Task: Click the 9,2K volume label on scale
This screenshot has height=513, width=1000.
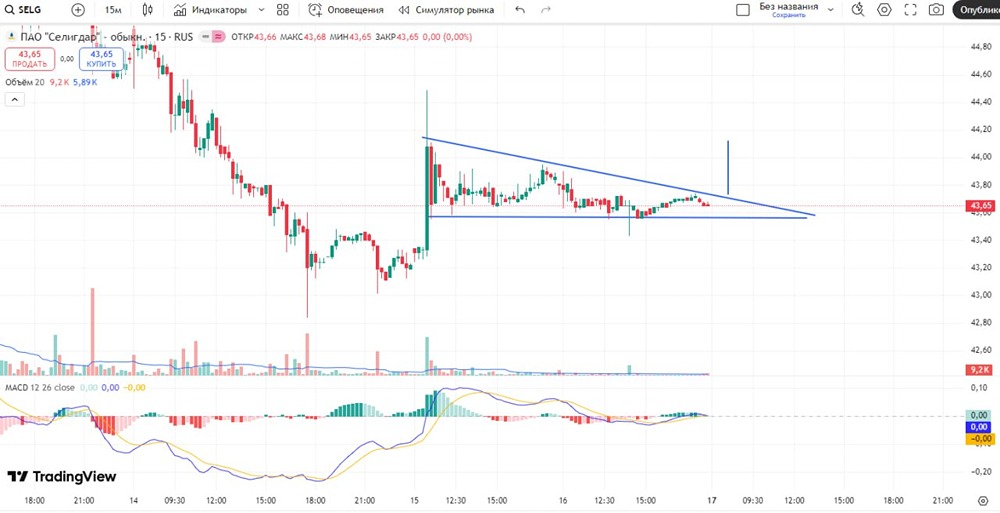Action: point(981,369)
